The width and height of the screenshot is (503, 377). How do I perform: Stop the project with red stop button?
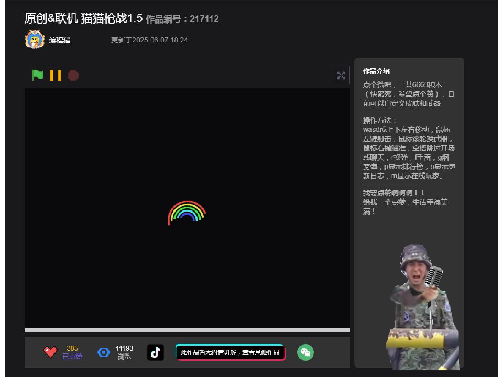point(73,75)
